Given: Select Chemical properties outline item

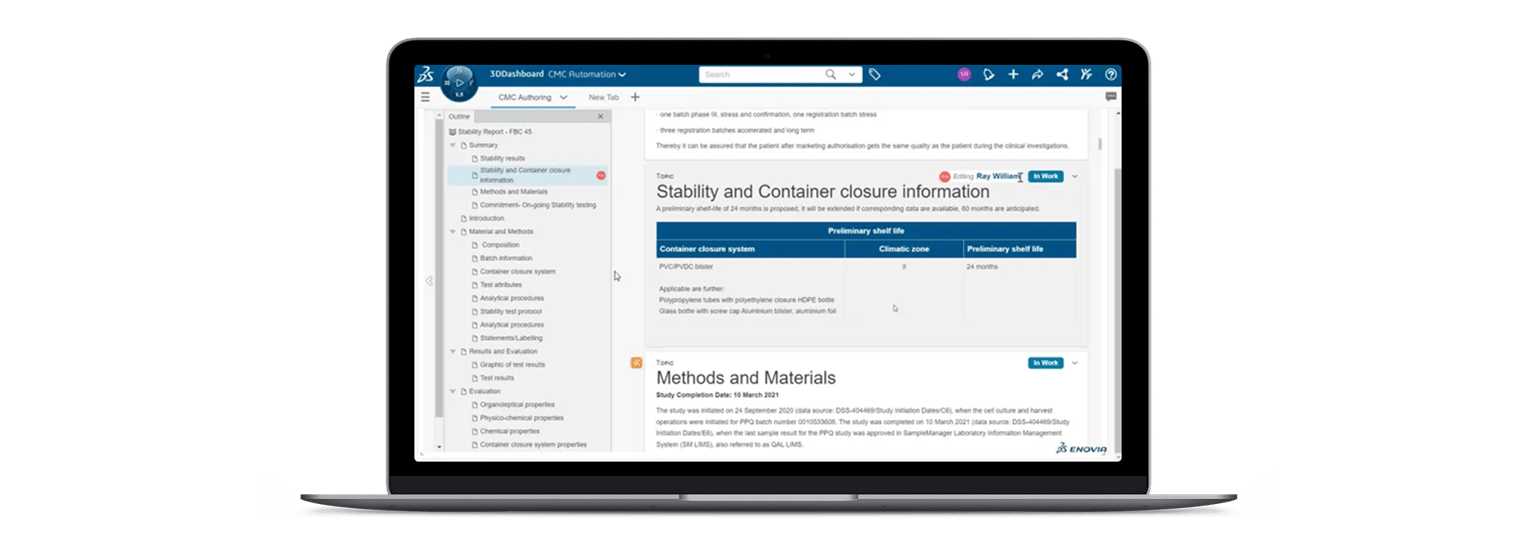Looking at the screenshot, I should pyautogui.click(x=510, y=431).
